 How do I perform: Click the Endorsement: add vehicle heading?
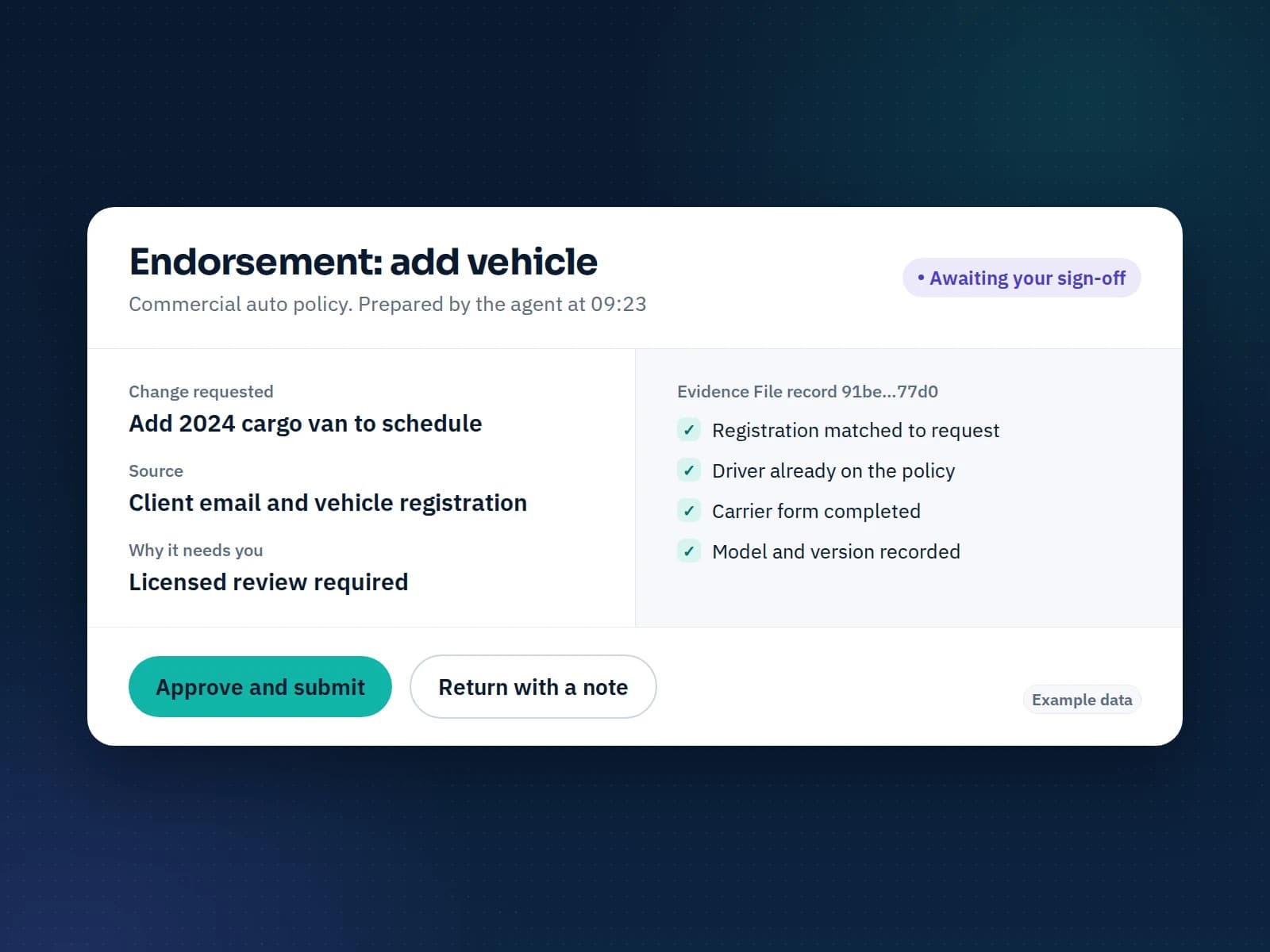click(x=364, y=261)
